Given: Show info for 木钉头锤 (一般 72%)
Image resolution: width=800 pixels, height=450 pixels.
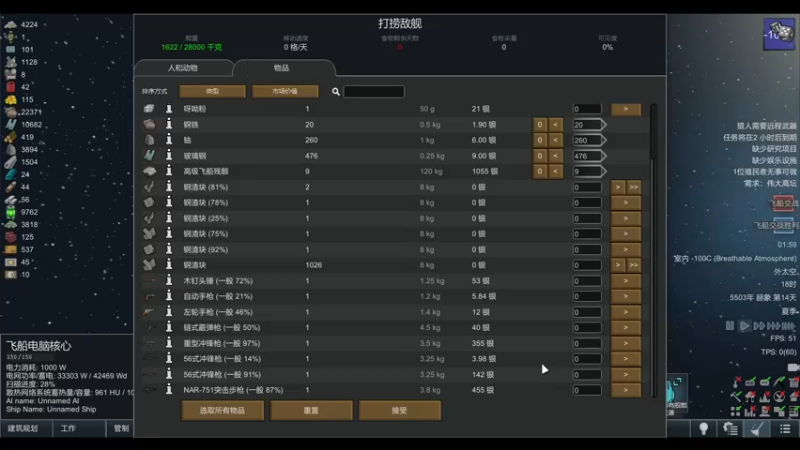Looking at the screenshot, I should point(169,281).
